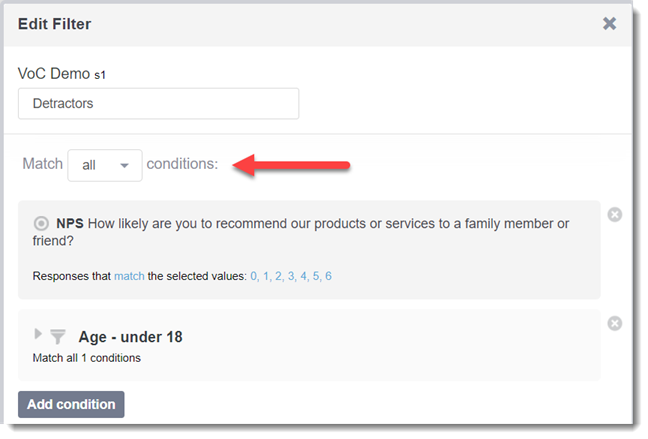Click value 6 in selected values

328,276
